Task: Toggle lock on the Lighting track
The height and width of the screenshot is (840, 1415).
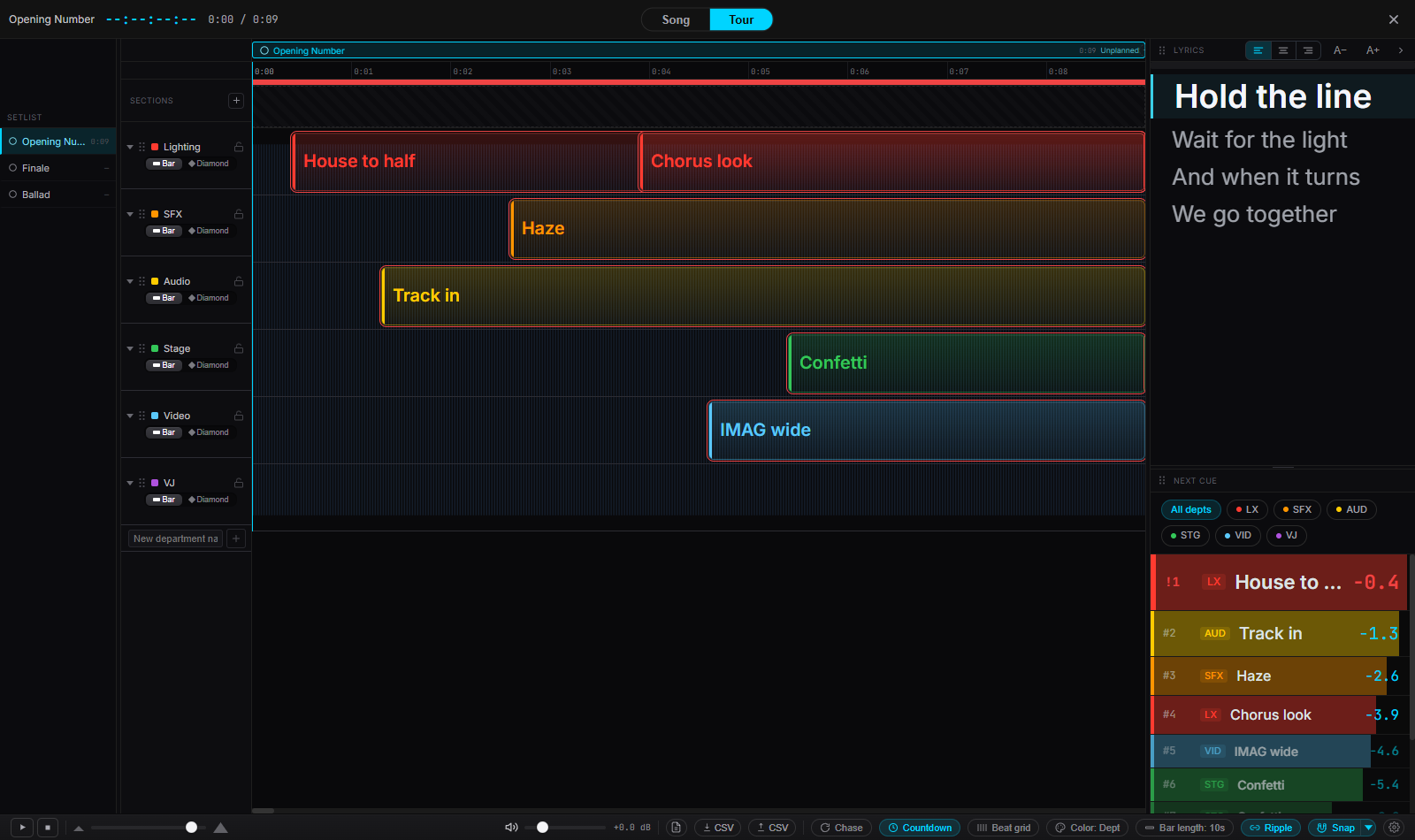Action: coord(239,147)
